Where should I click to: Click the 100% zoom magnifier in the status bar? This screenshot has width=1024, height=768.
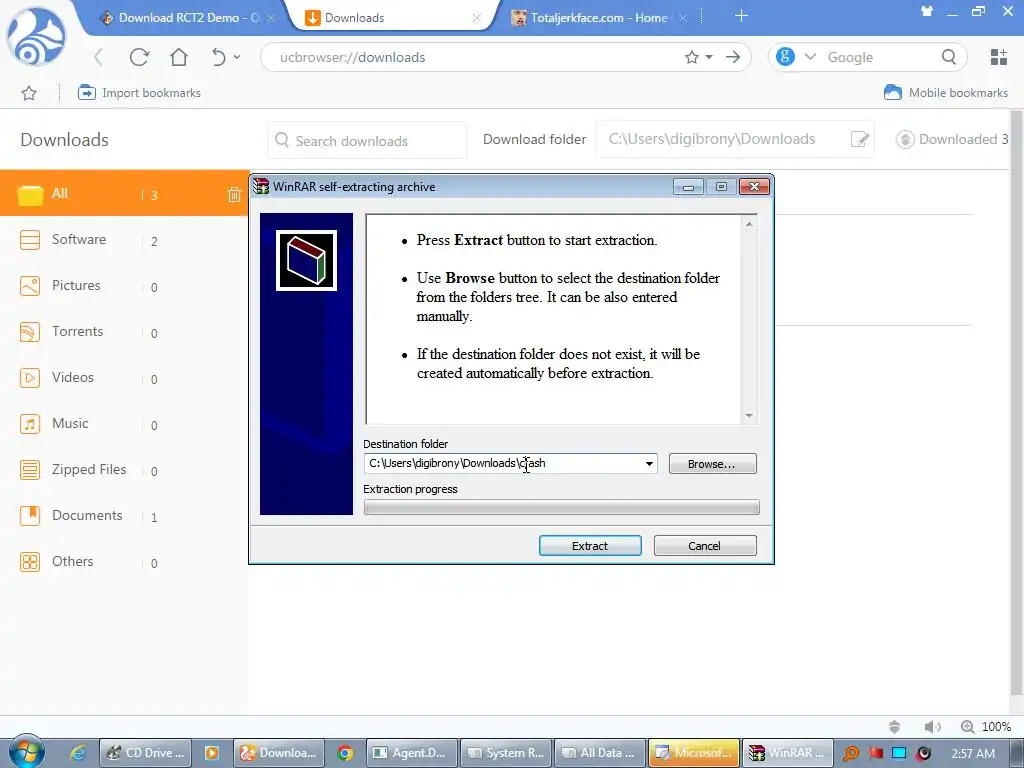pos(967,727)
